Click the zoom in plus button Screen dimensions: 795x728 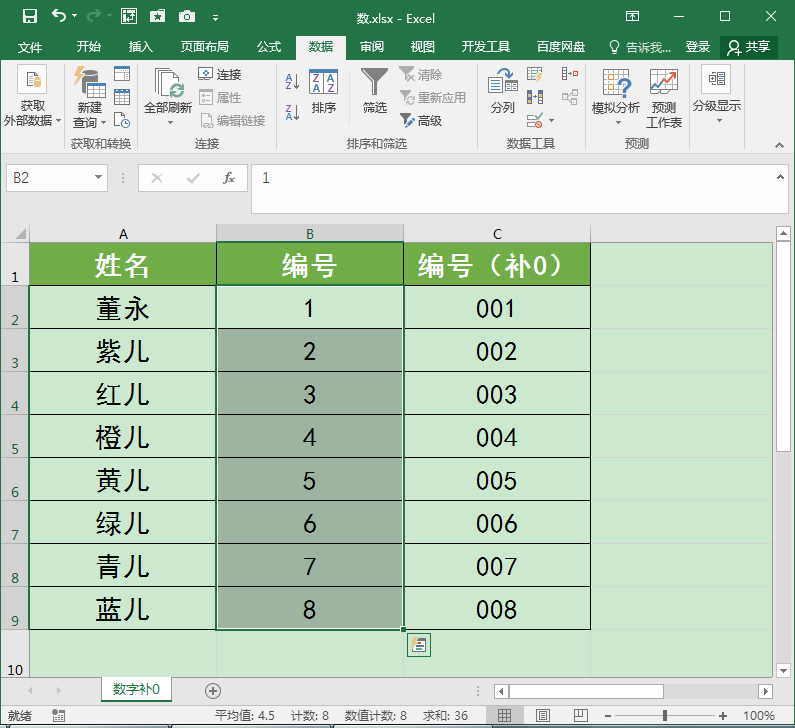[723, 715]
